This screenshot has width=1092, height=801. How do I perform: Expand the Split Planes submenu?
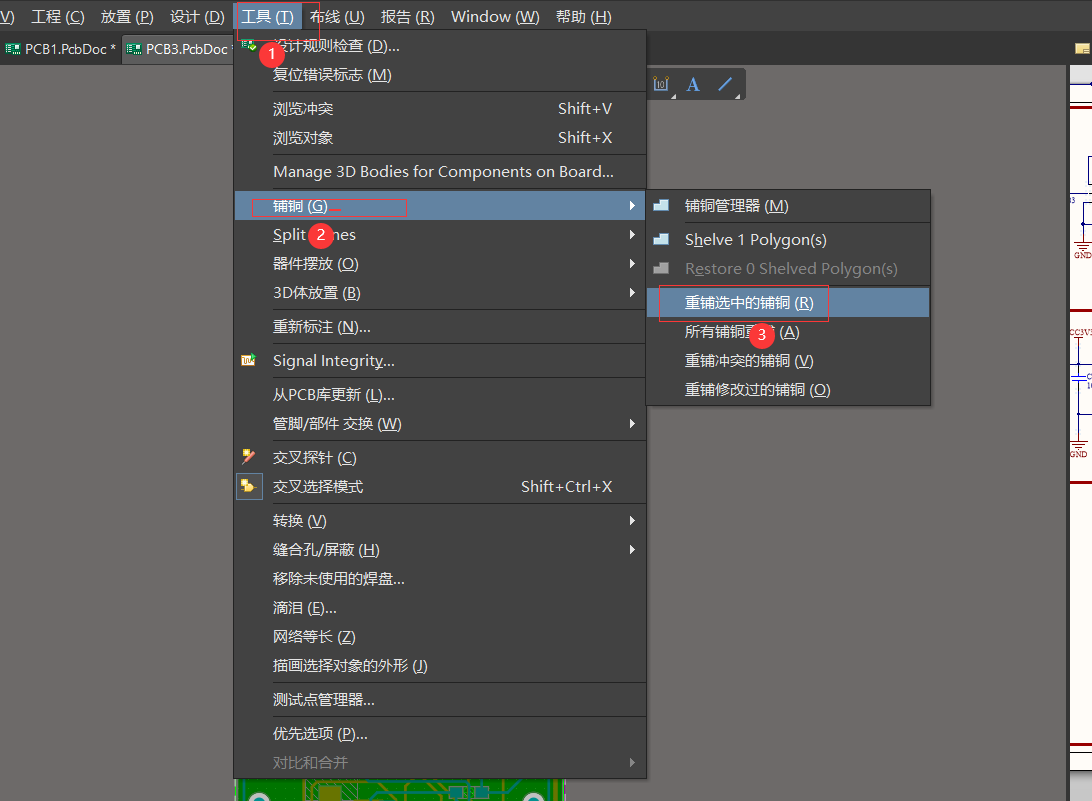pyautogui.click(x=440, y=235)
